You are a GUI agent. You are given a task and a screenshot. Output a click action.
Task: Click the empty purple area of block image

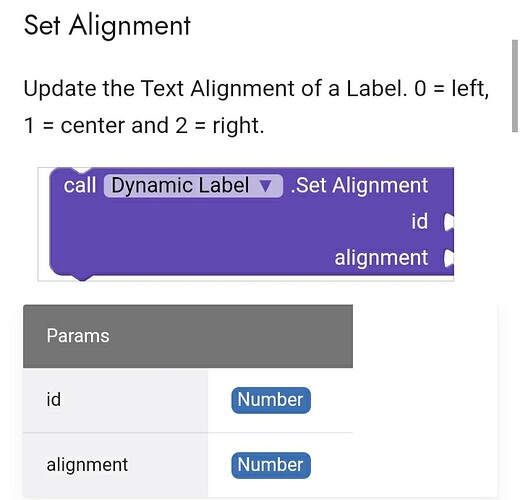pos(200,237)
